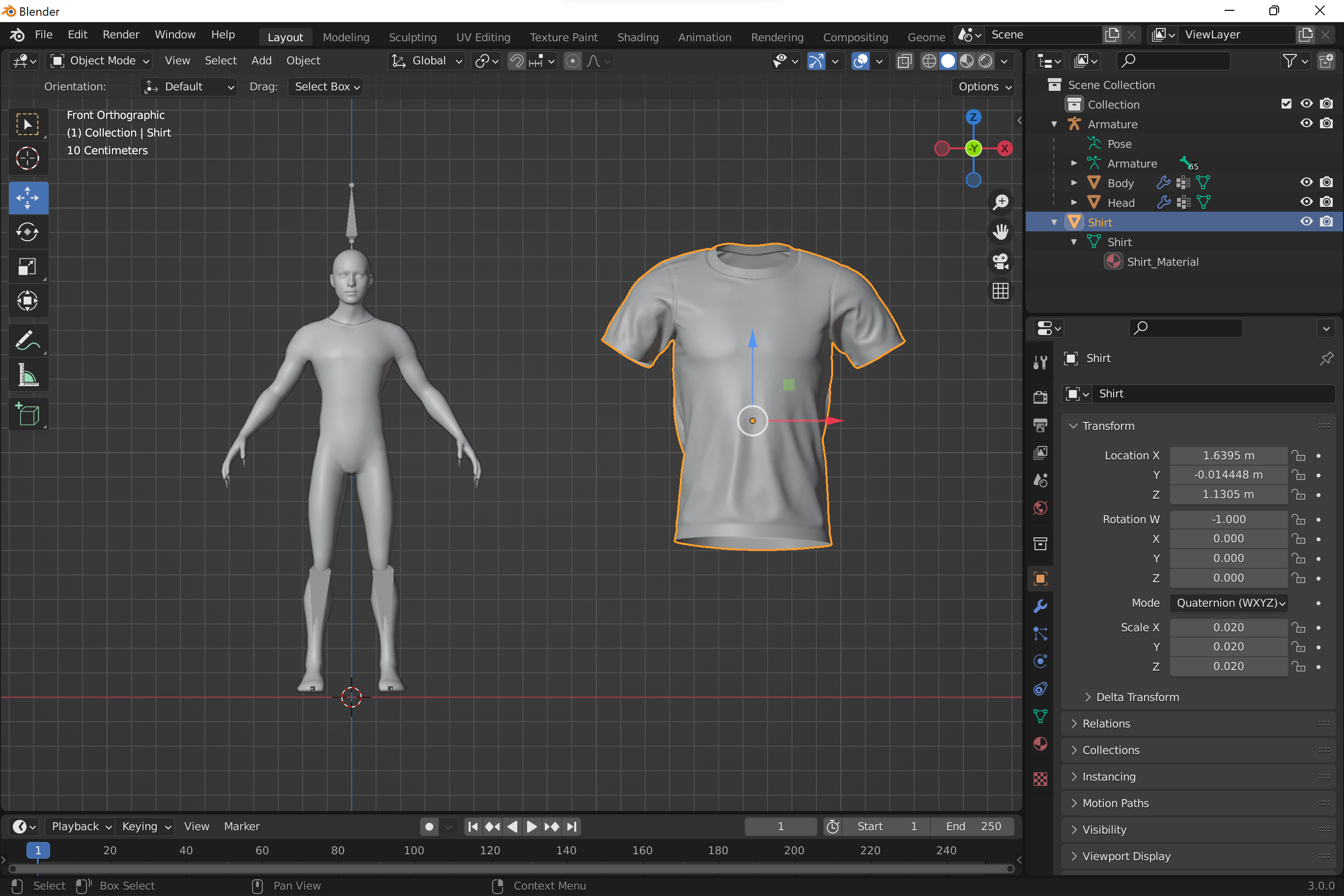Viewport: 1344px width, 896px height.
Task: Click the pan view hand icon
Action: (x=1001, y=231)
